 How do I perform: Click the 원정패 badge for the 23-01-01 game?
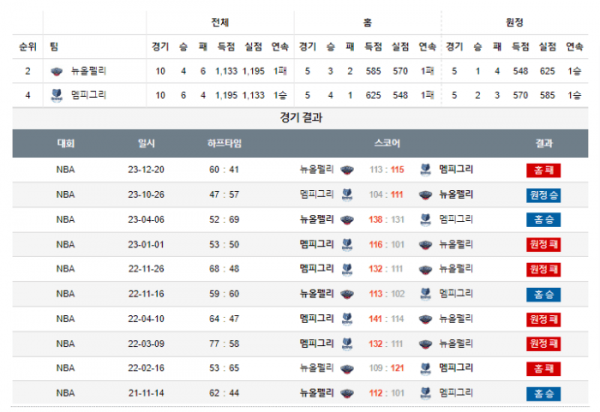(543, 245)
